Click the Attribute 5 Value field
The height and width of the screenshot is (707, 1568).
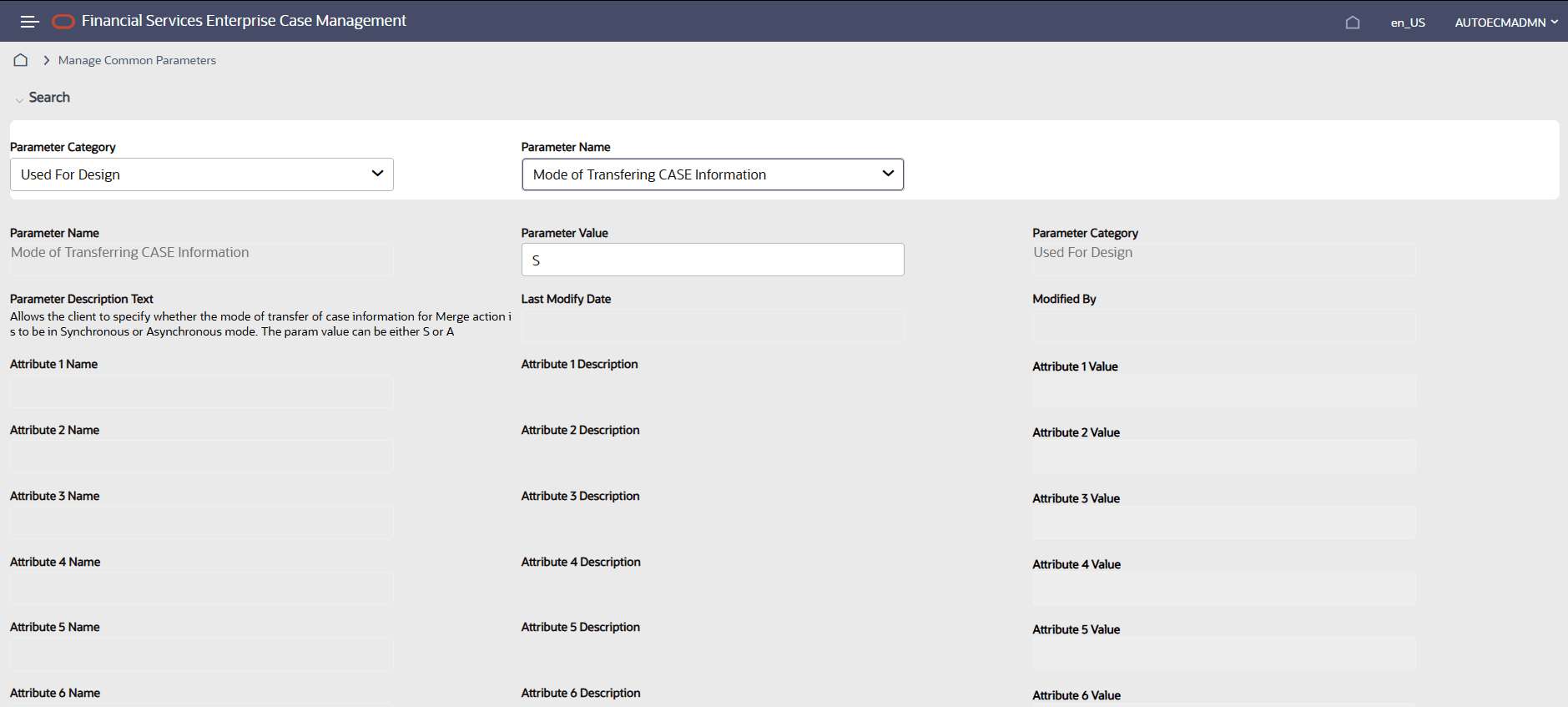coord(1224,654)
